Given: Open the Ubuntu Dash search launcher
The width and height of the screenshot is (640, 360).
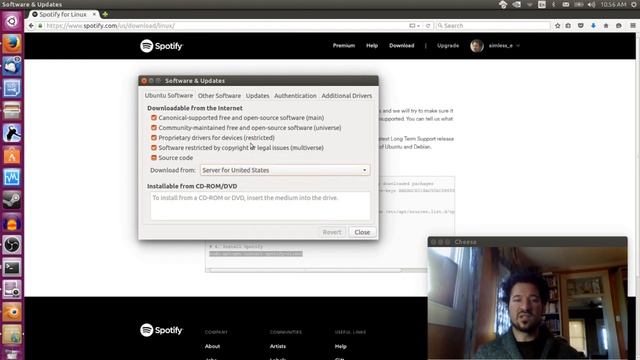Looking at the screenshot, I should 11,21.
